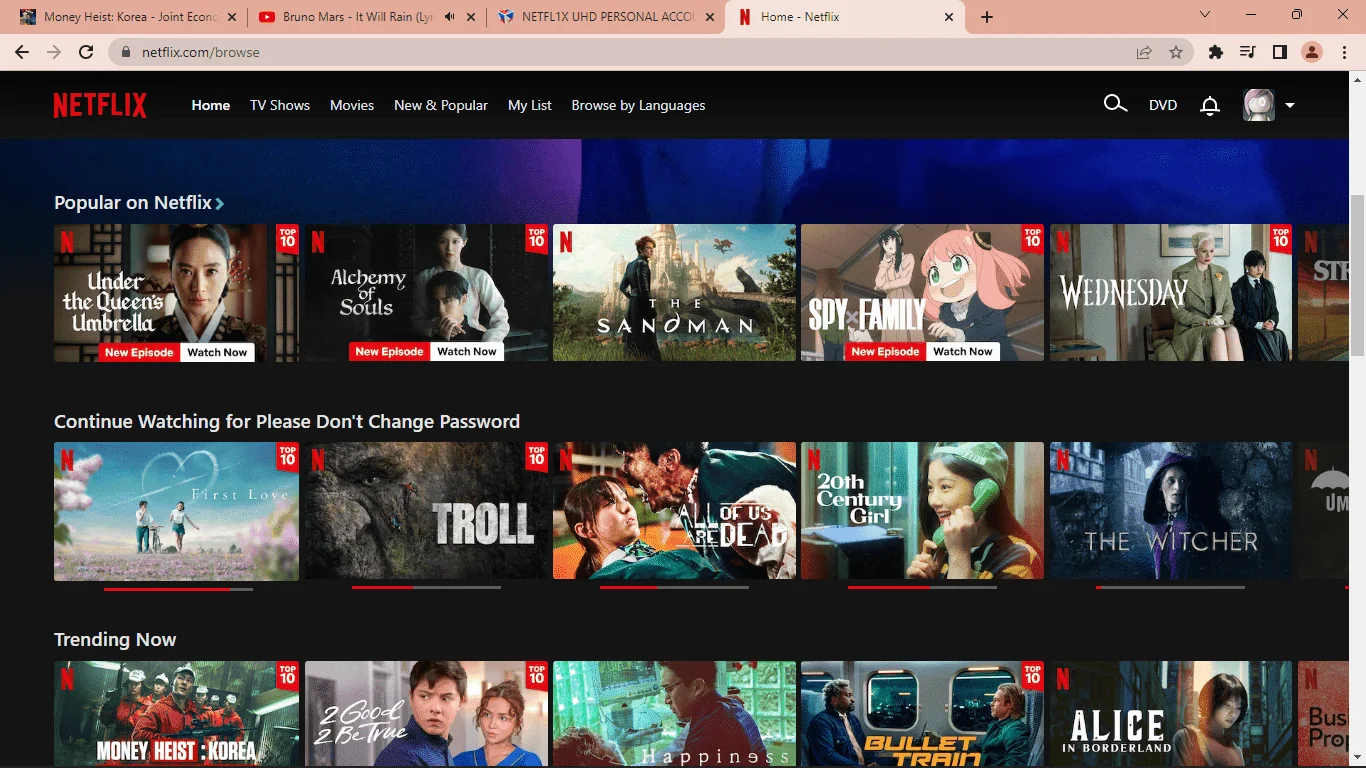The image size is (1366, 768).
Task: Open 2 Good 2 Be True thumbnail
Action: coord(427,714)
